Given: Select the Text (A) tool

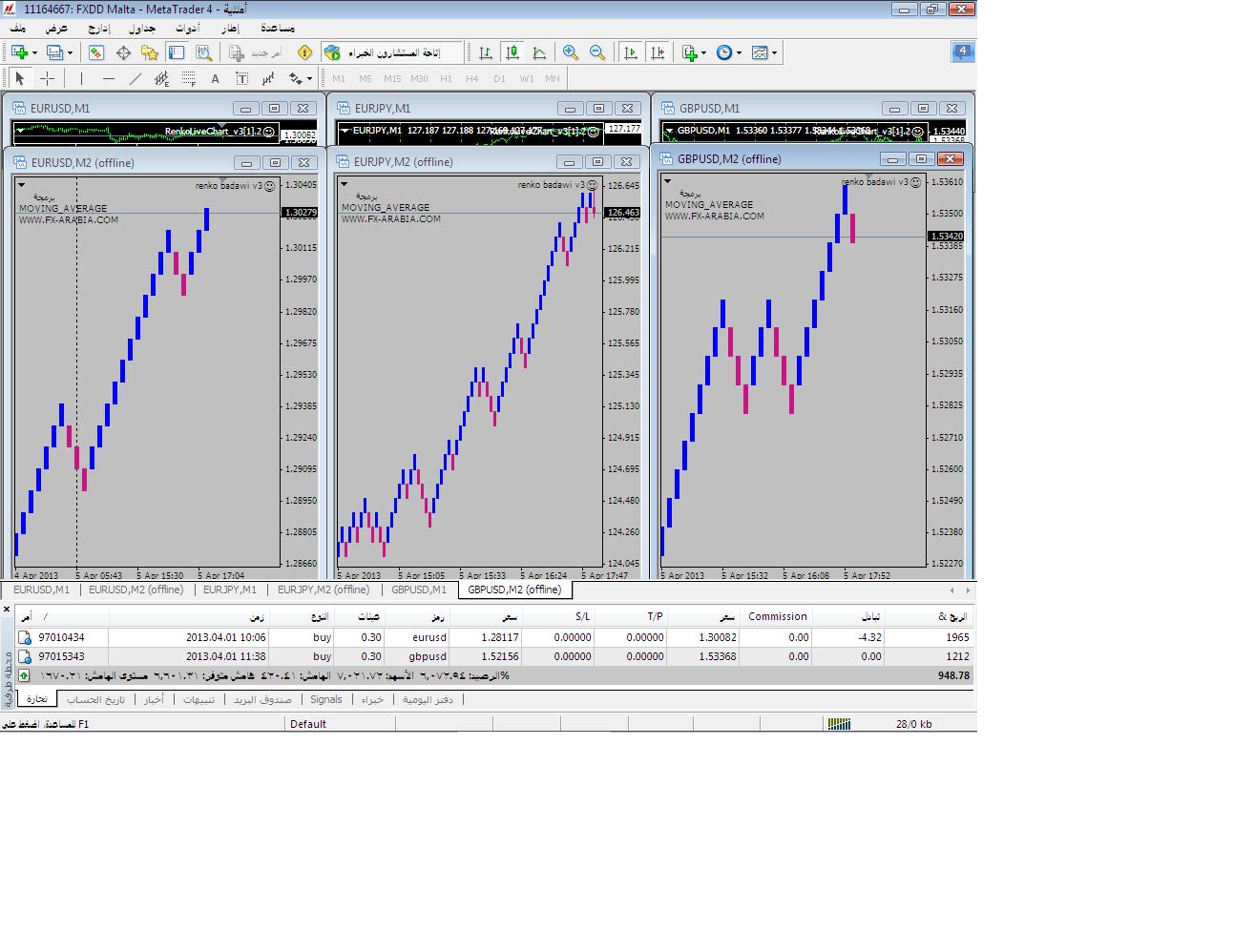Looking at the screenshot, I should [216, 78].
